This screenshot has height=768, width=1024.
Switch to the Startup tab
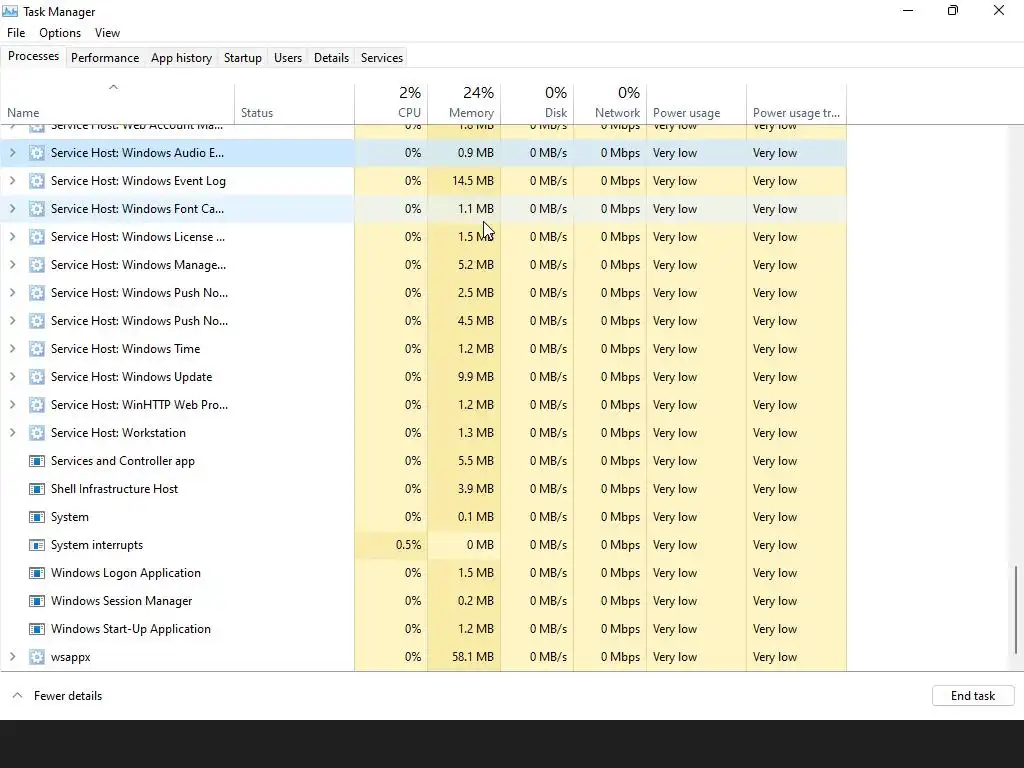click(243, 57)
